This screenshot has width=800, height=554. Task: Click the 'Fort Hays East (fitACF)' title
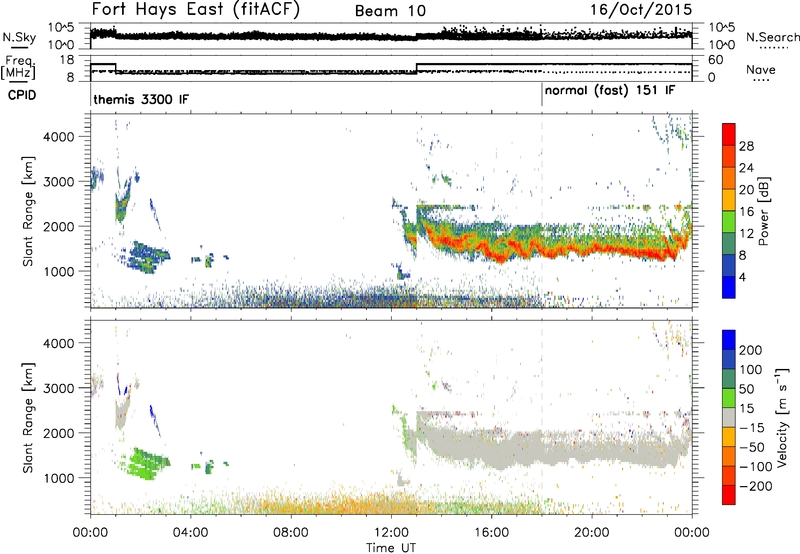tap(196, 10)
